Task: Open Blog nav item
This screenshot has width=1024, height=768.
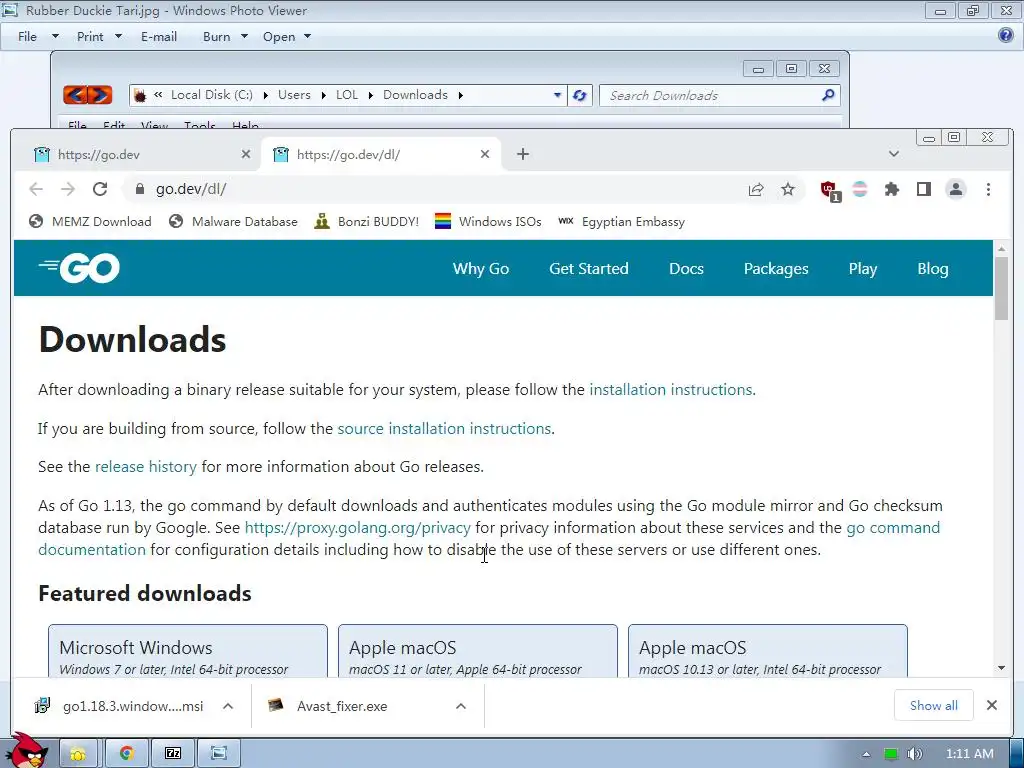Action: (933, 269)
